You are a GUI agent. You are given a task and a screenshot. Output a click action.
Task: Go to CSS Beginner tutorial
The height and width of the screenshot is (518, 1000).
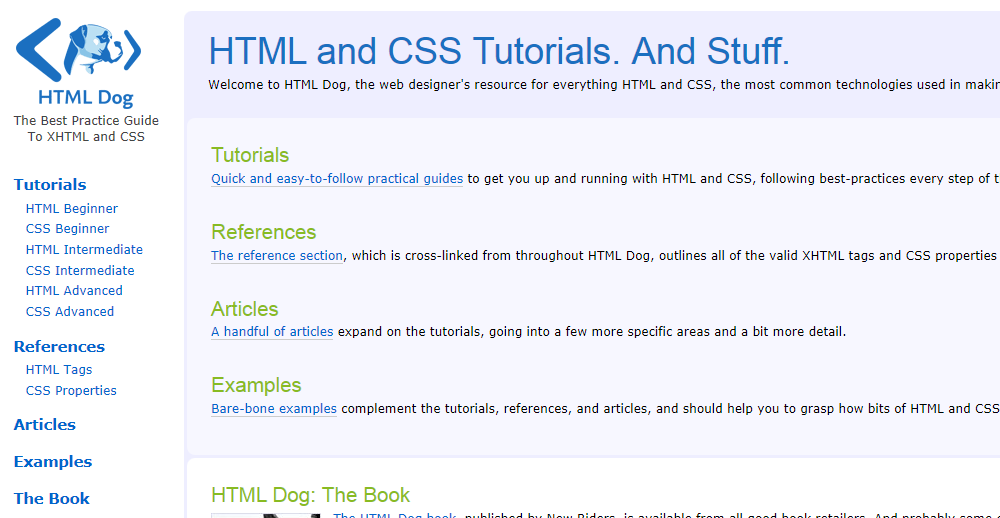(67, 228)
